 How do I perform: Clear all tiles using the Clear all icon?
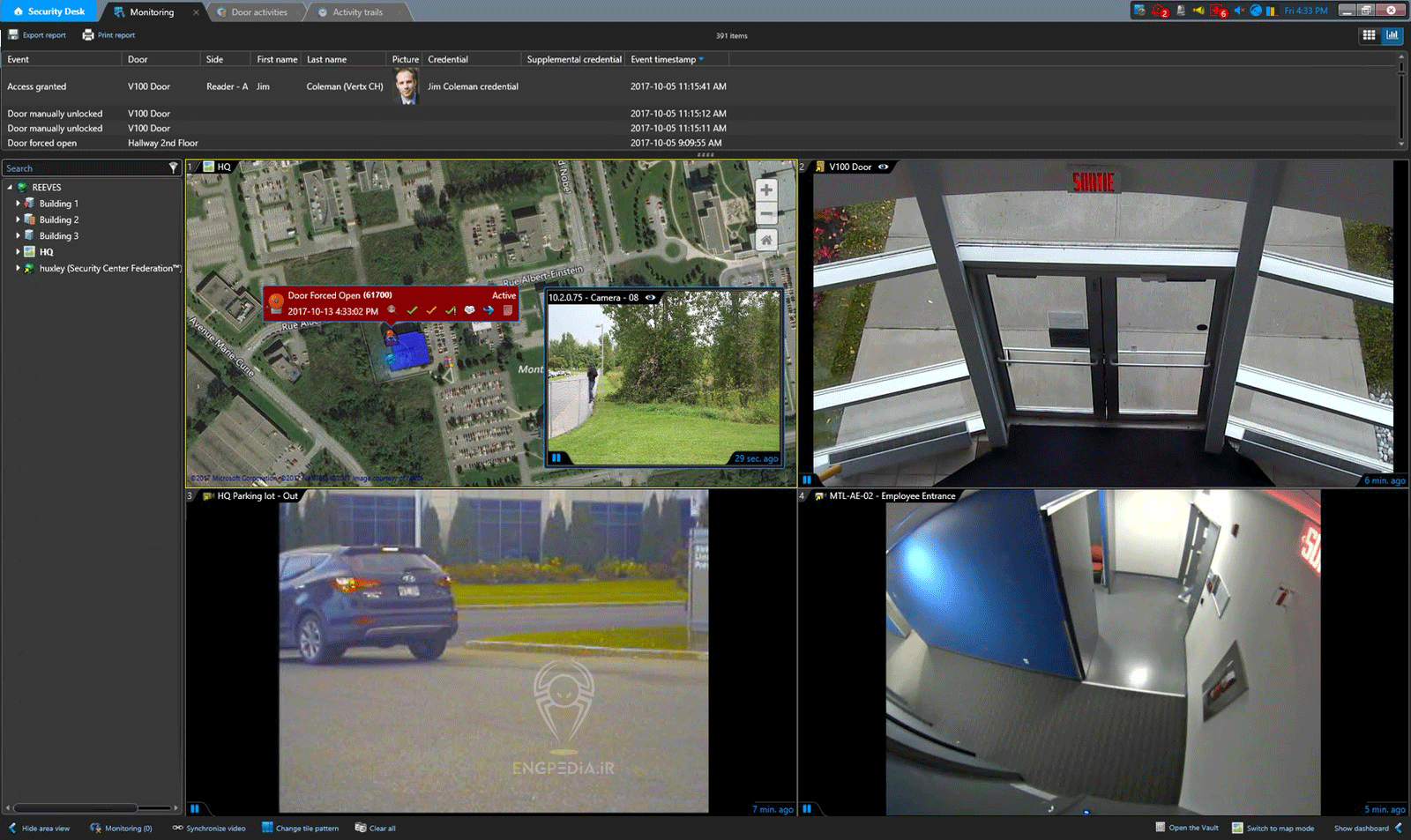point(359,828)
